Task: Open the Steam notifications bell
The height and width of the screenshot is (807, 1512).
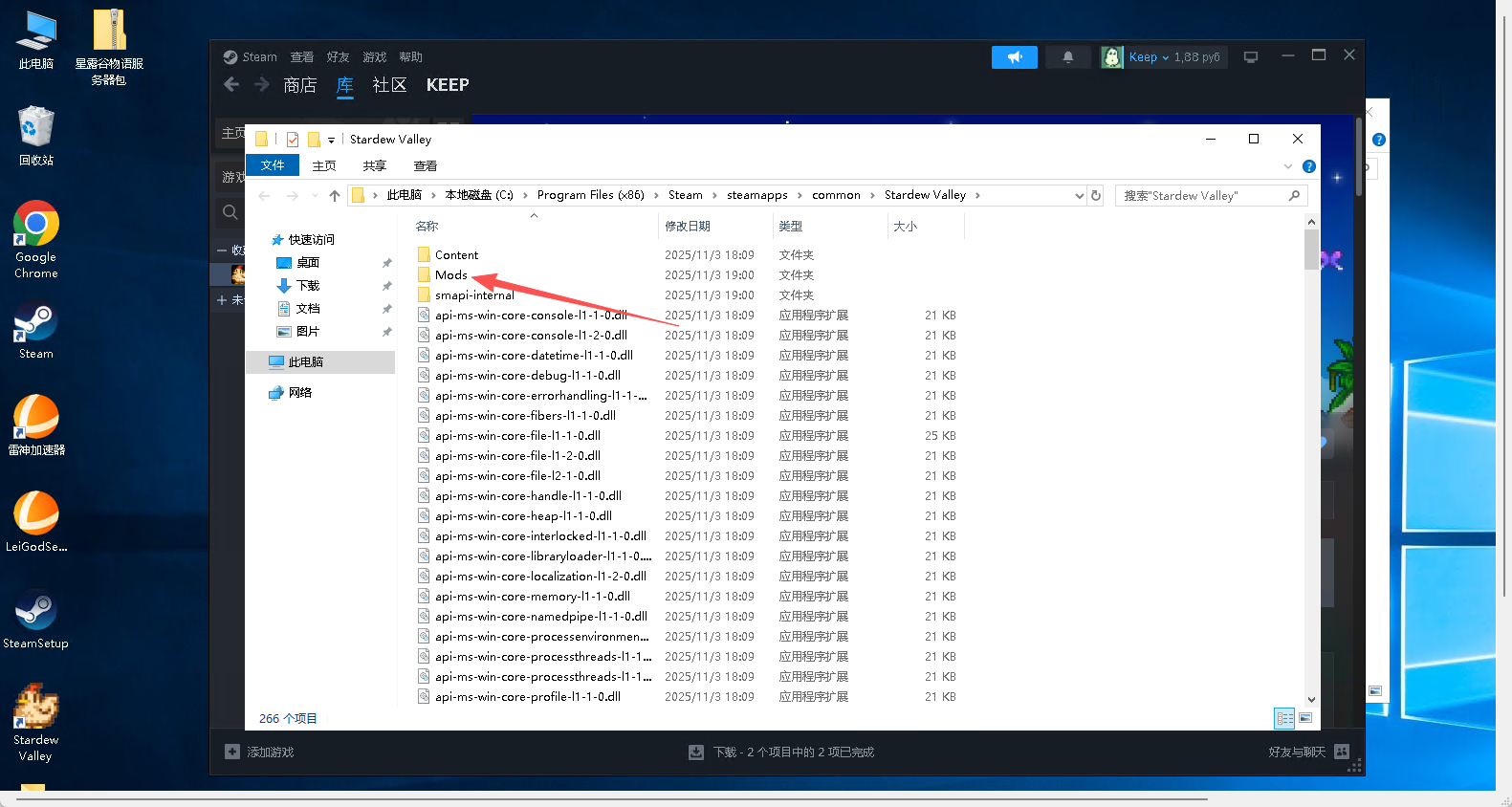Action: tap(1067, 57)
